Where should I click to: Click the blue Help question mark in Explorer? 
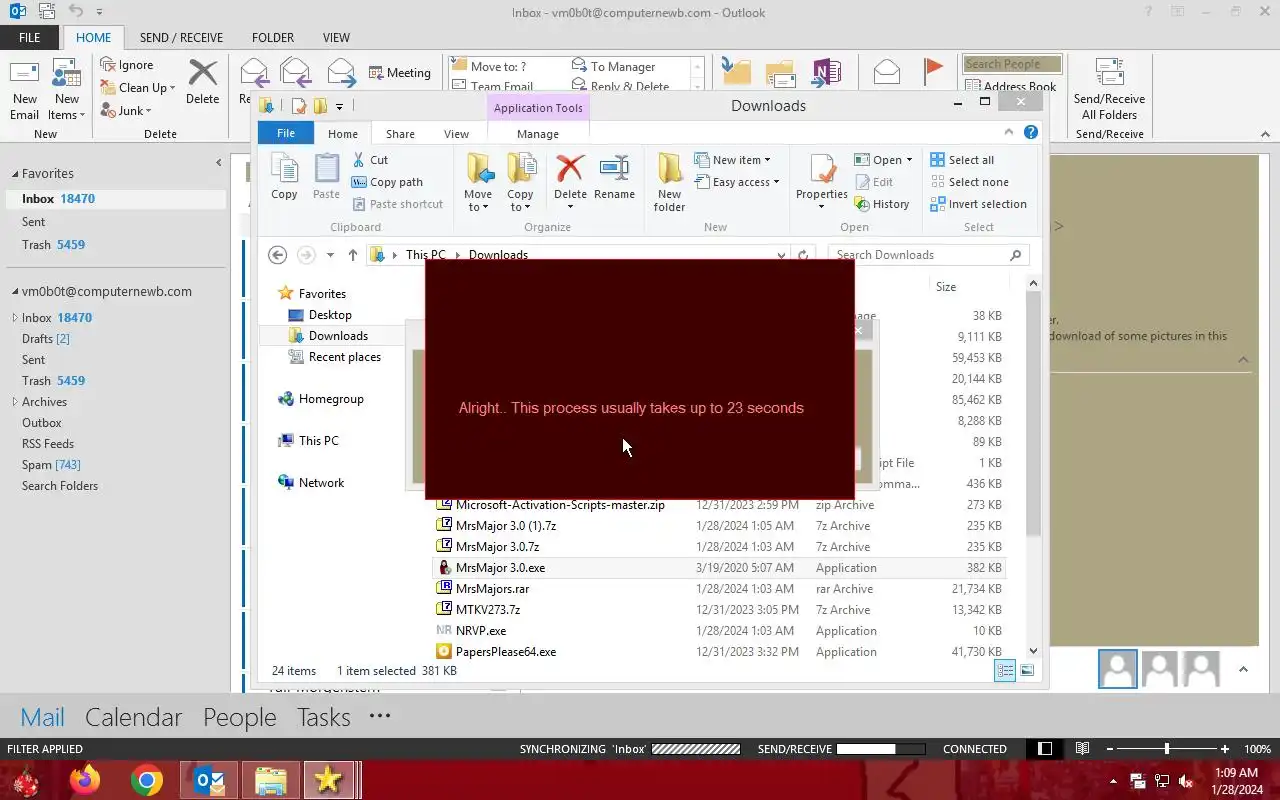pyautogui.click(x=1031, y=132)
